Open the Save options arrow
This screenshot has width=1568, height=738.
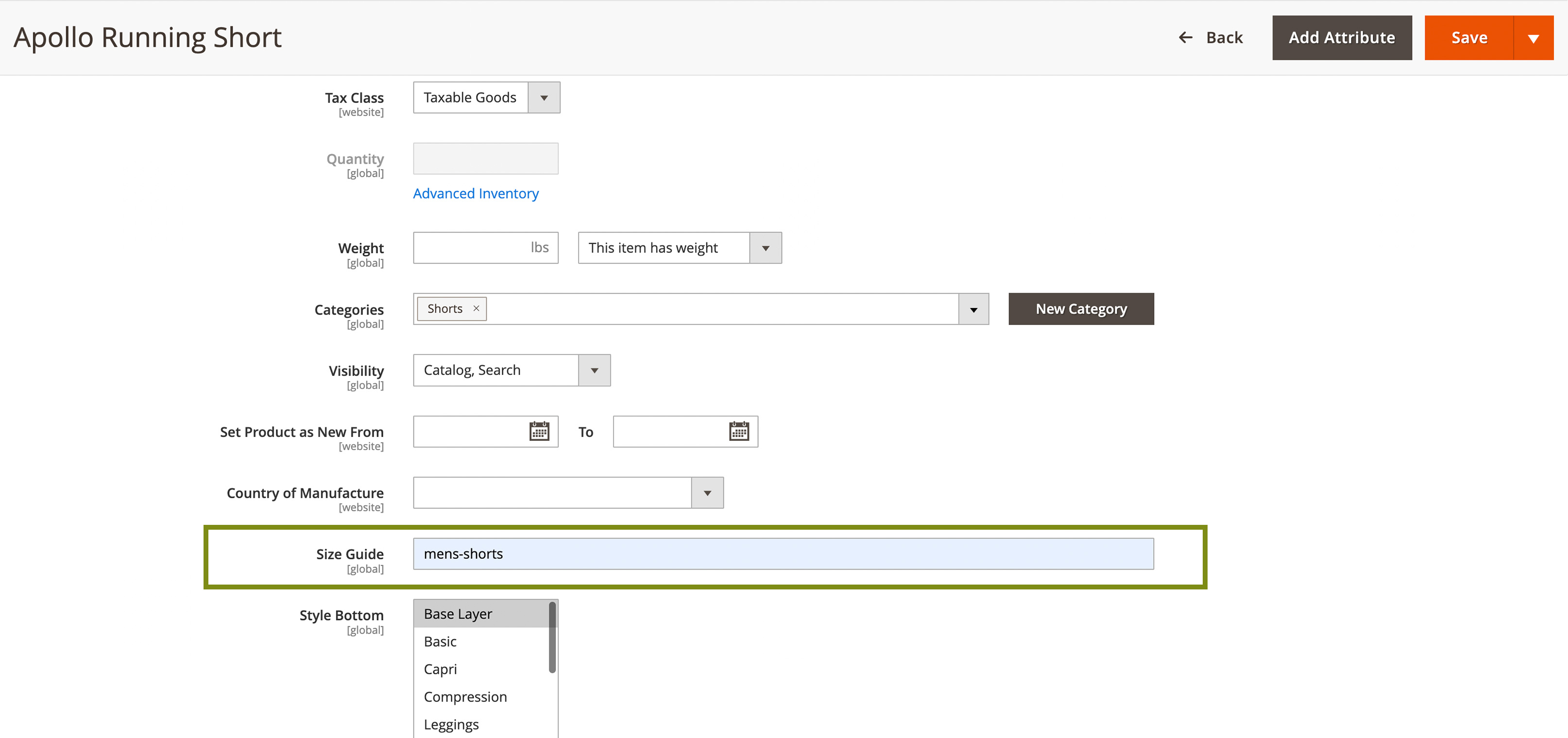(1533, 38)
